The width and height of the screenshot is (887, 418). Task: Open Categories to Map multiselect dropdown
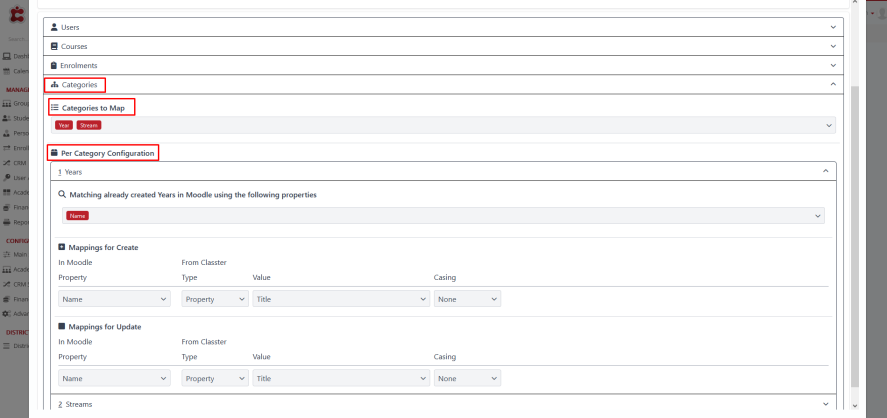click(828, 125)
